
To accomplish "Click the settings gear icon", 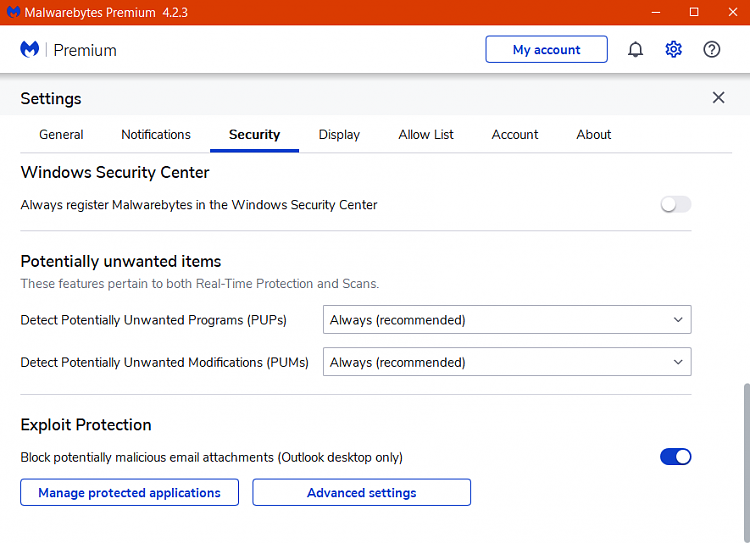I will (x=673, y=49).
